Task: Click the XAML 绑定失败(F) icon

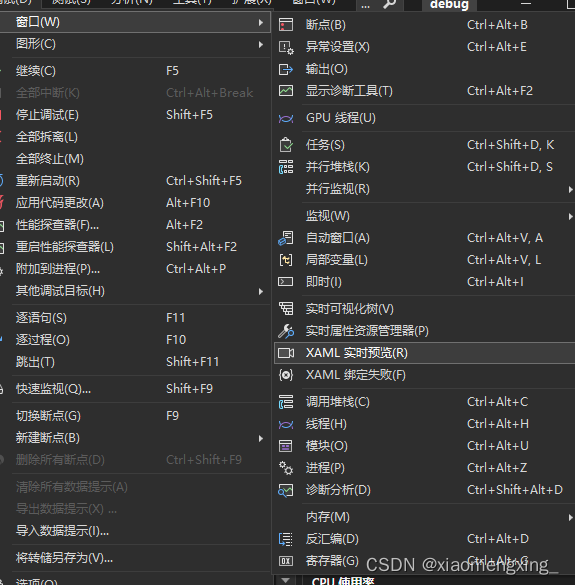Action: (286, 375)
